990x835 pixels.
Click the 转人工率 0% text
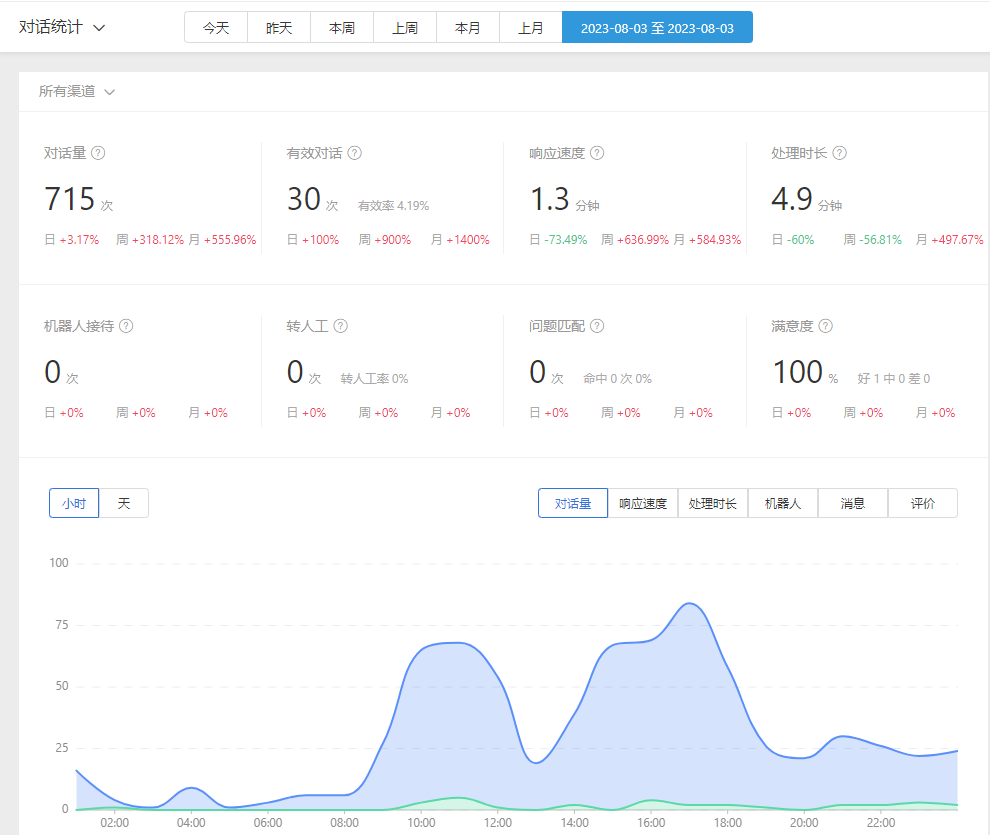click(374, 379)
